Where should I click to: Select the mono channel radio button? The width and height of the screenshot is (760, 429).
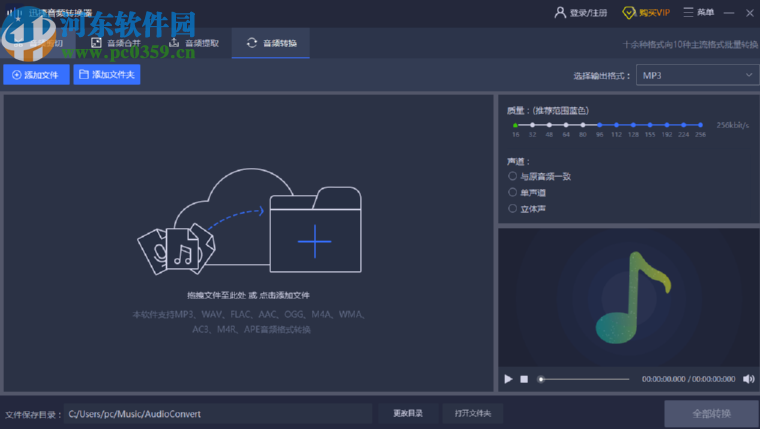(x=512, y=192)
